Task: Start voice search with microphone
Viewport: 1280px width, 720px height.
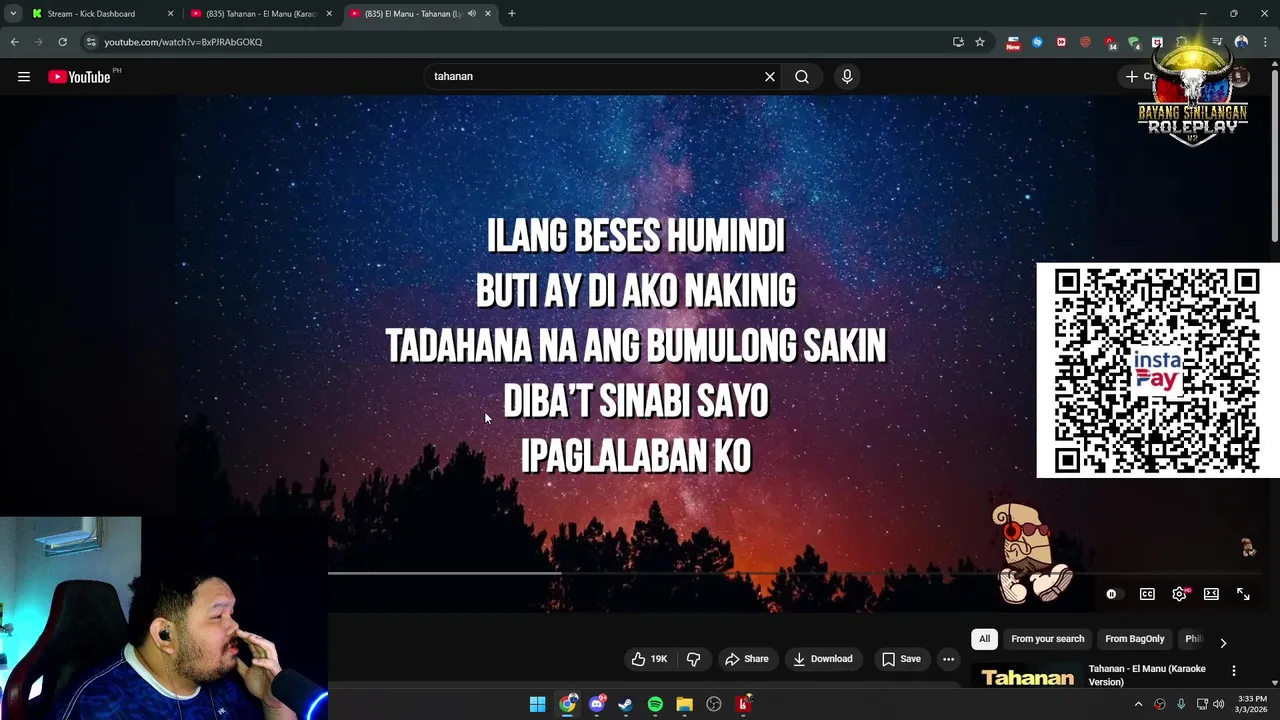Action: coord(847,76)
